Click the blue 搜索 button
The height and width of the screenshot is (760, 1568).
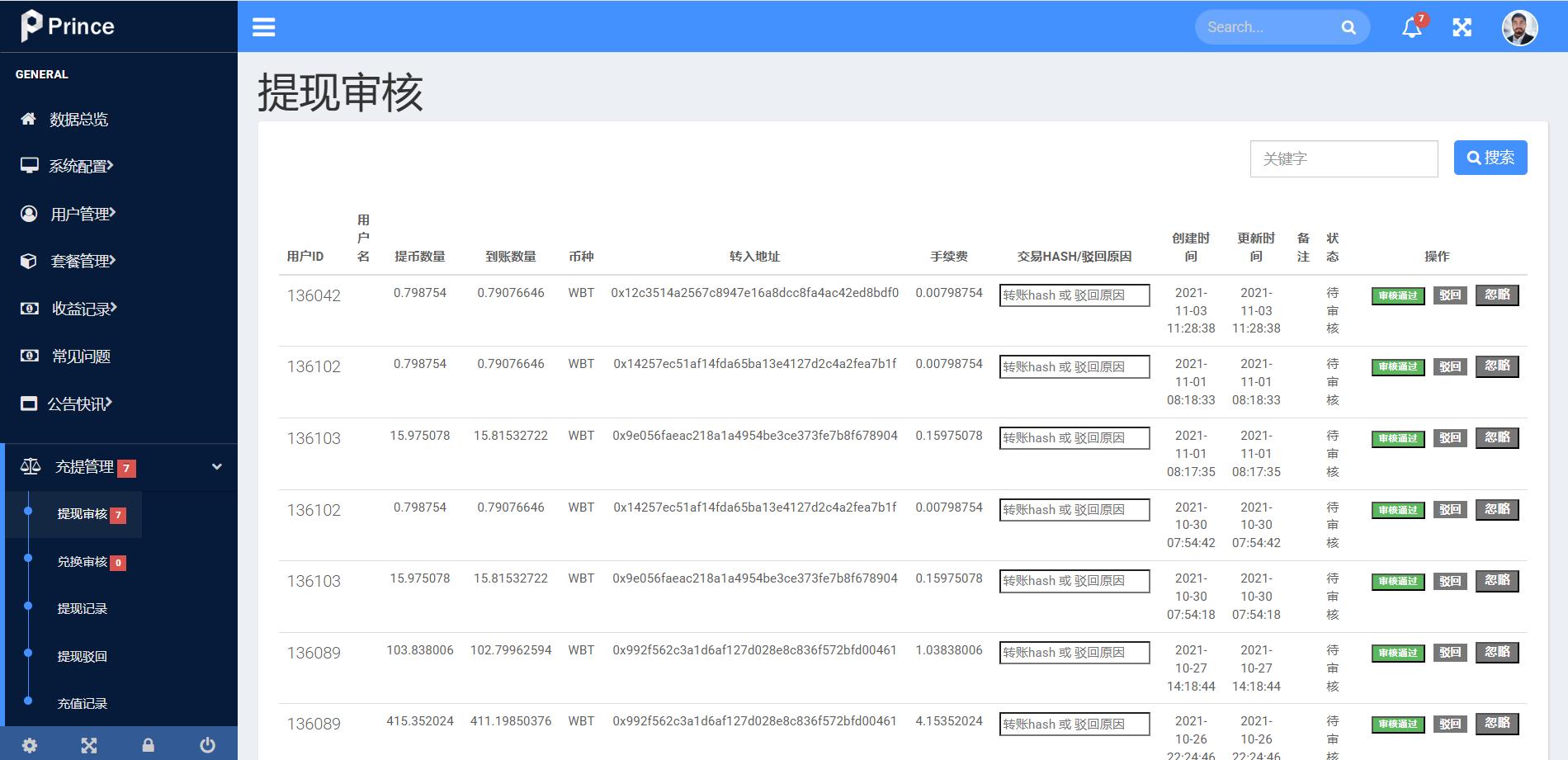(1490, 158)
